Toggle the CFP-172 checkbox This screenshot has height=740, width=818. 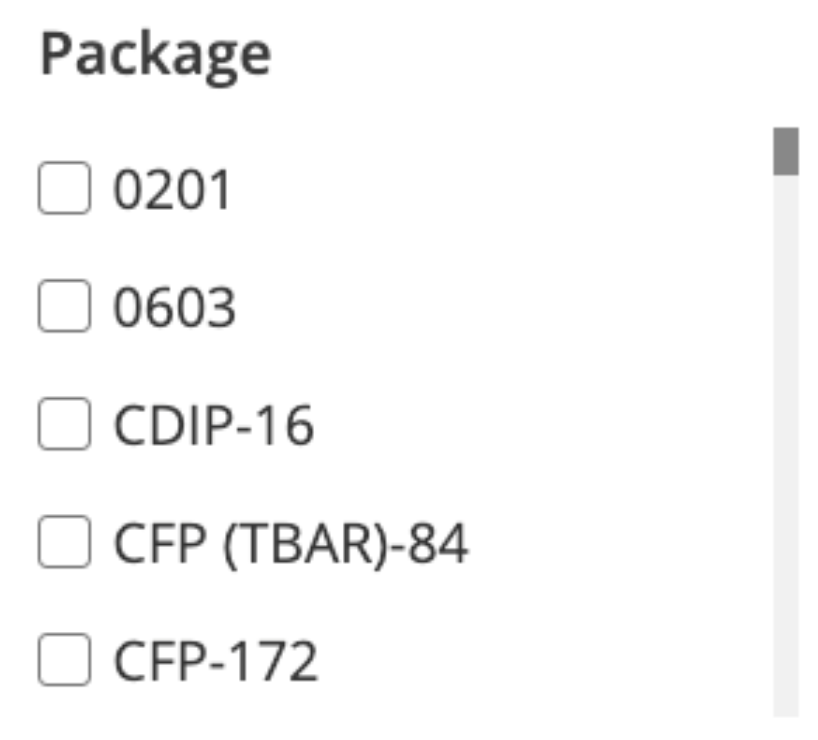point(64,660)
